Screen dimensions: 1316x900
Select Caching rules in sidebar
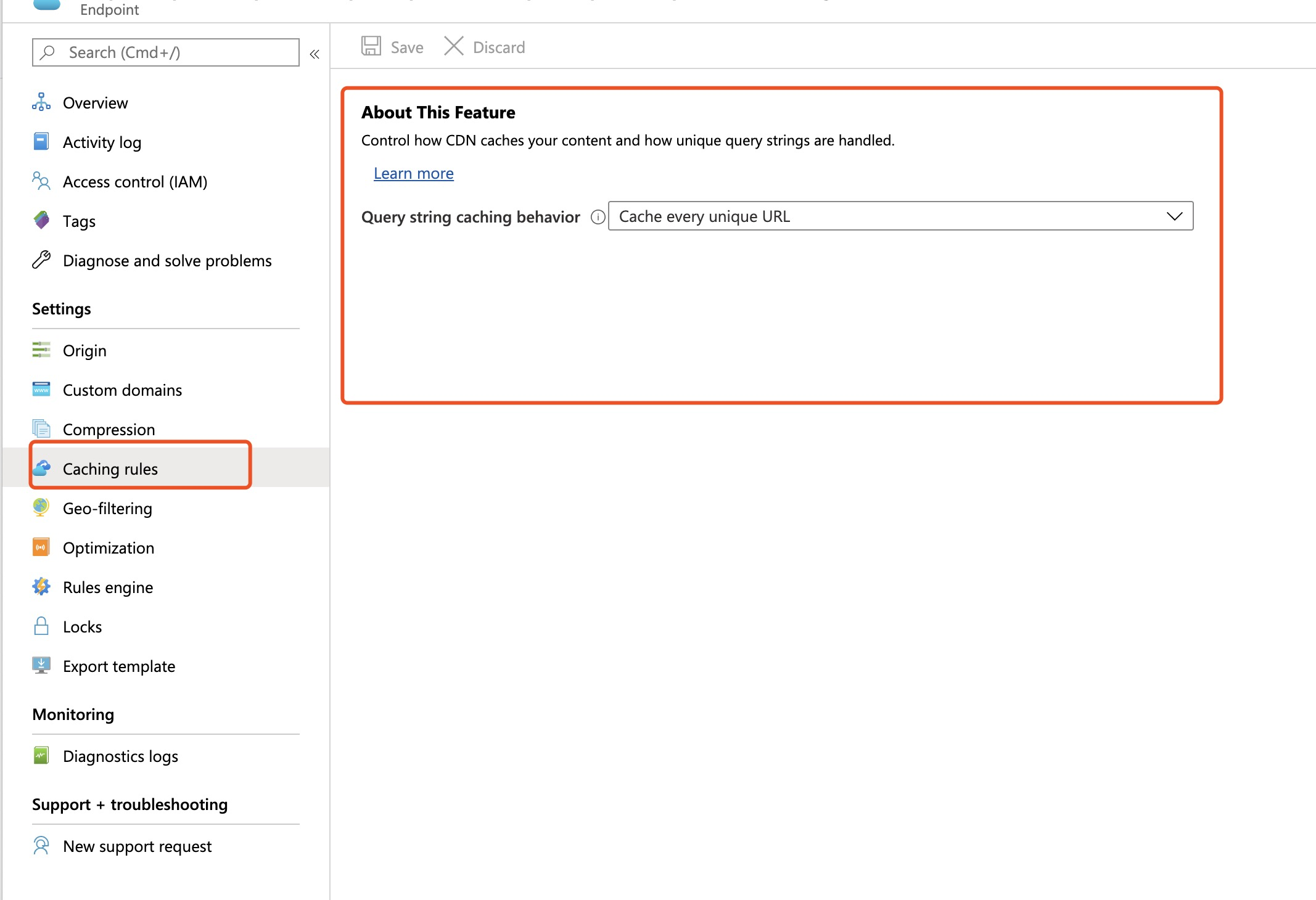pyautogui.click(x=110, y=468)
